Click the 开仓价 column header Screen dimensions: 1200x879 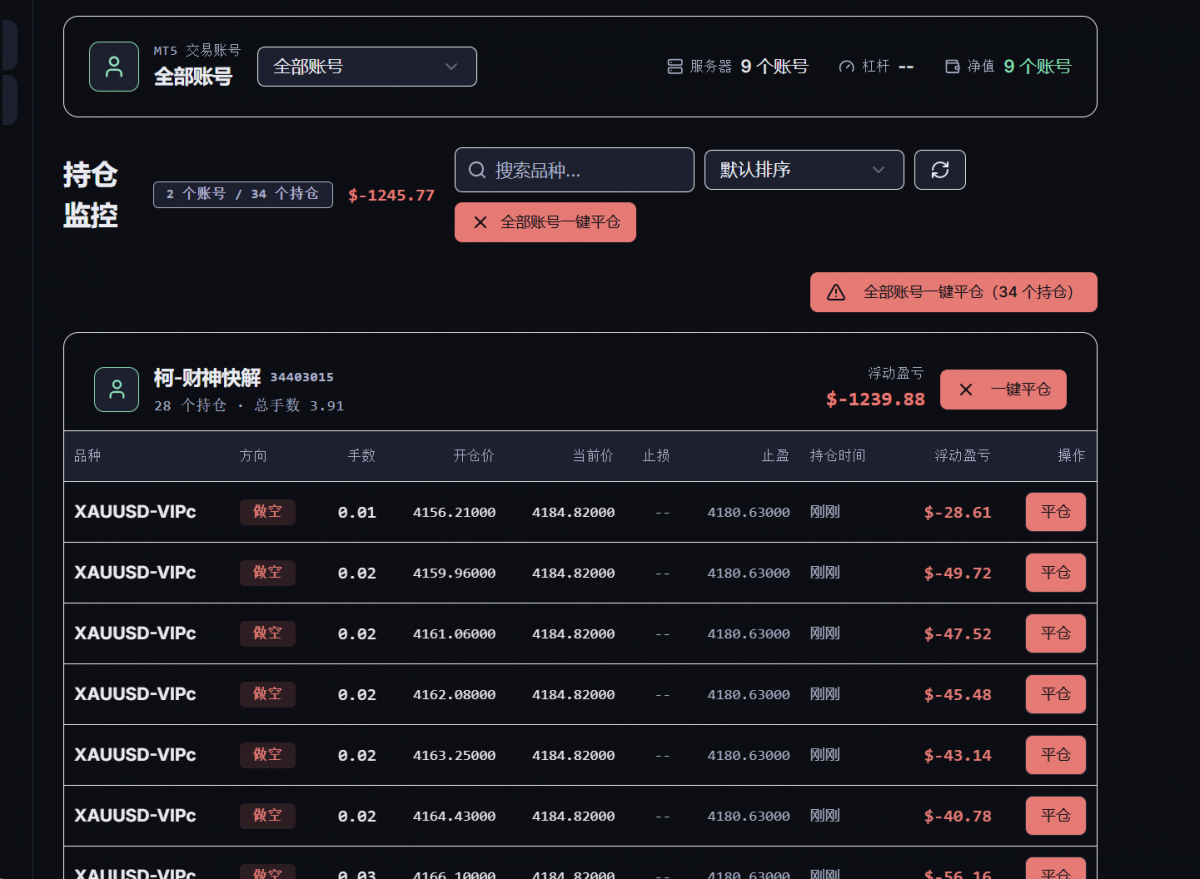click(x=474, y=456)
